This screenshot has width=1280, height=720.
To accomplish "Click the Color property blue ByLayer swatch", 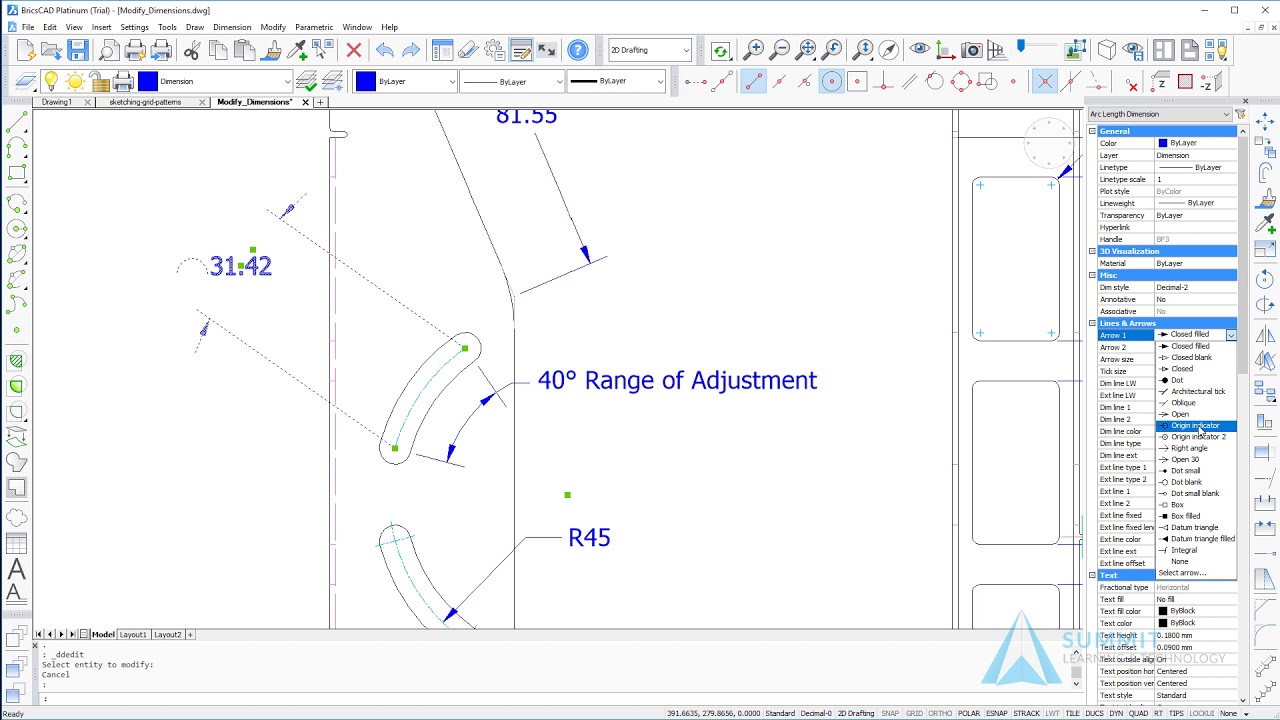I will coord(1162,143).
